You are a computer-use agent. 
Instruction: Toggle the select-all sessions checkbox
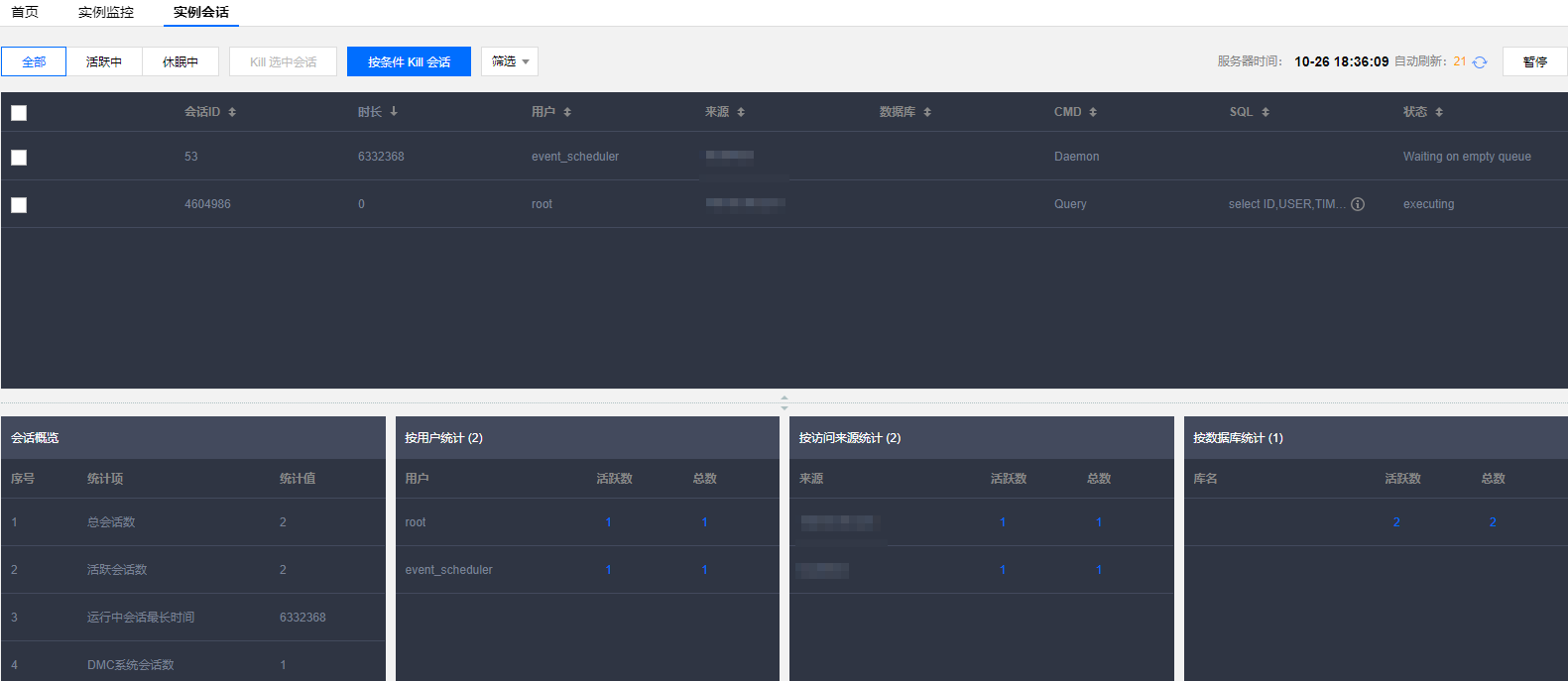coord(19,113)
